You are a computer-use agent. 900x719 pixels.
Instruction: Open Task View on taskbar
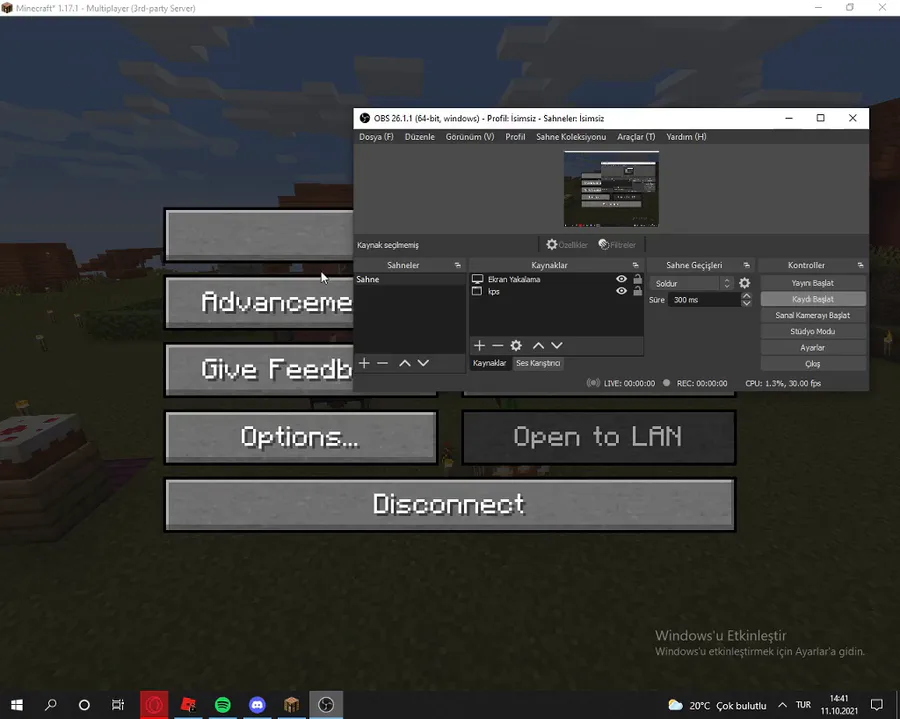(118, 705)
